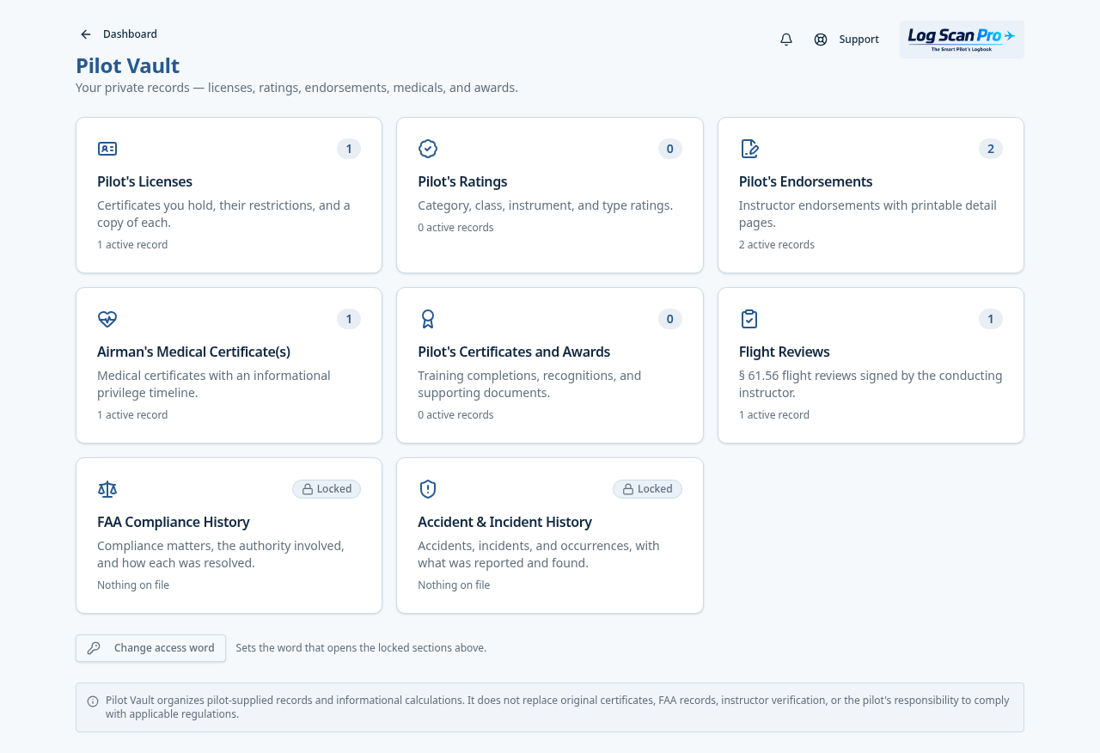Click the Locked badge on Accident & Incident History
The image size is (1100, 753).
[648, 489]
